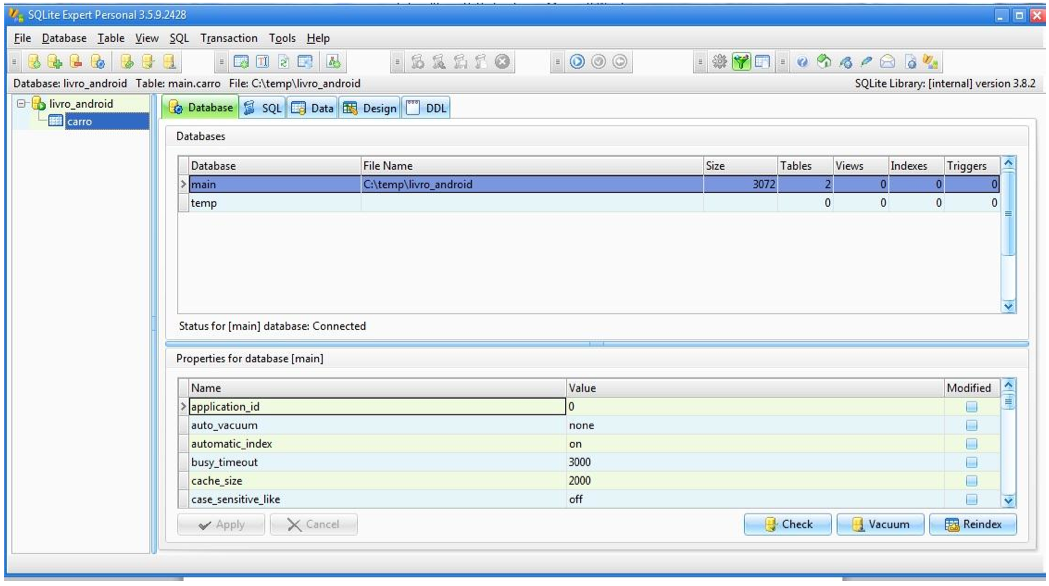This screenshot has height=586, width=1049.
Task: Click Databases grid scroll-down arrow
Action: (x=1008, y=306)
